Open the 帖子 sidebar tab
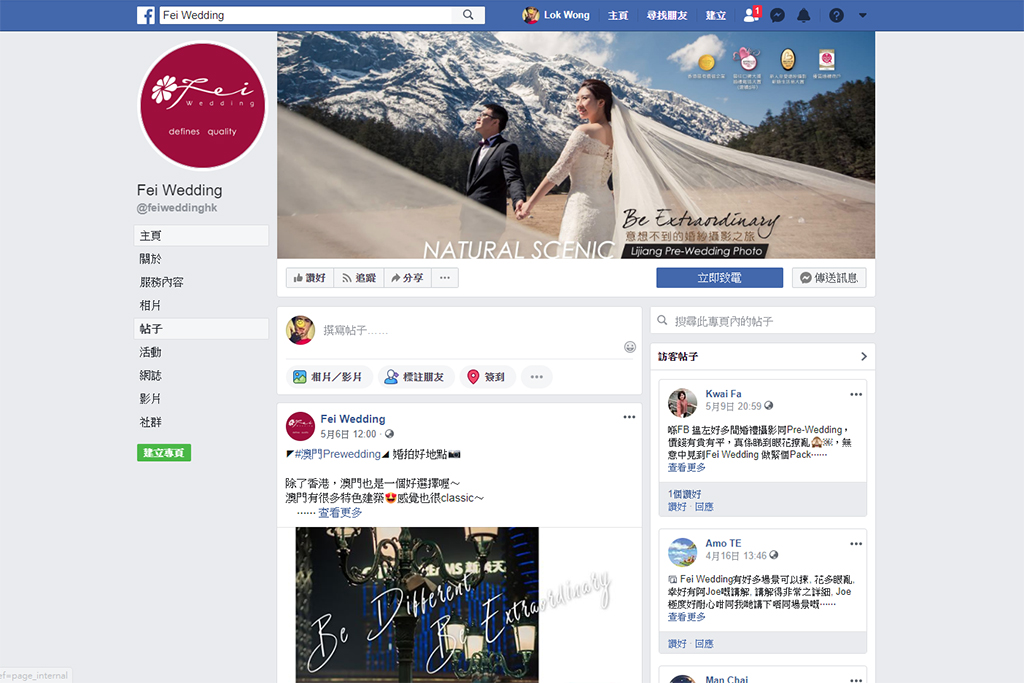 201,328
